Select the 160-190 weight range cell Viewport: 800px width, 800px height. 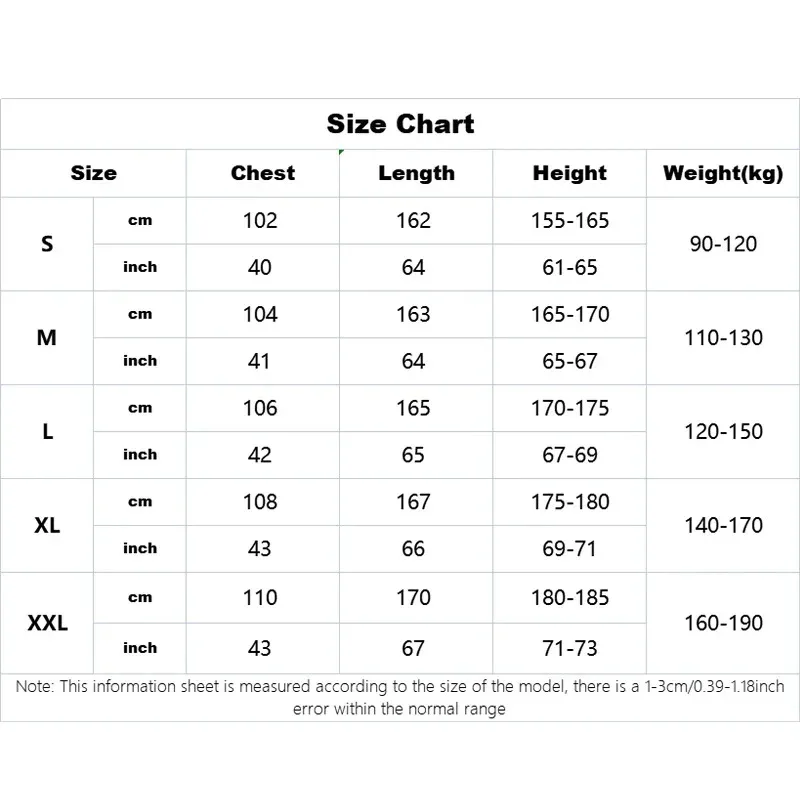723,623
